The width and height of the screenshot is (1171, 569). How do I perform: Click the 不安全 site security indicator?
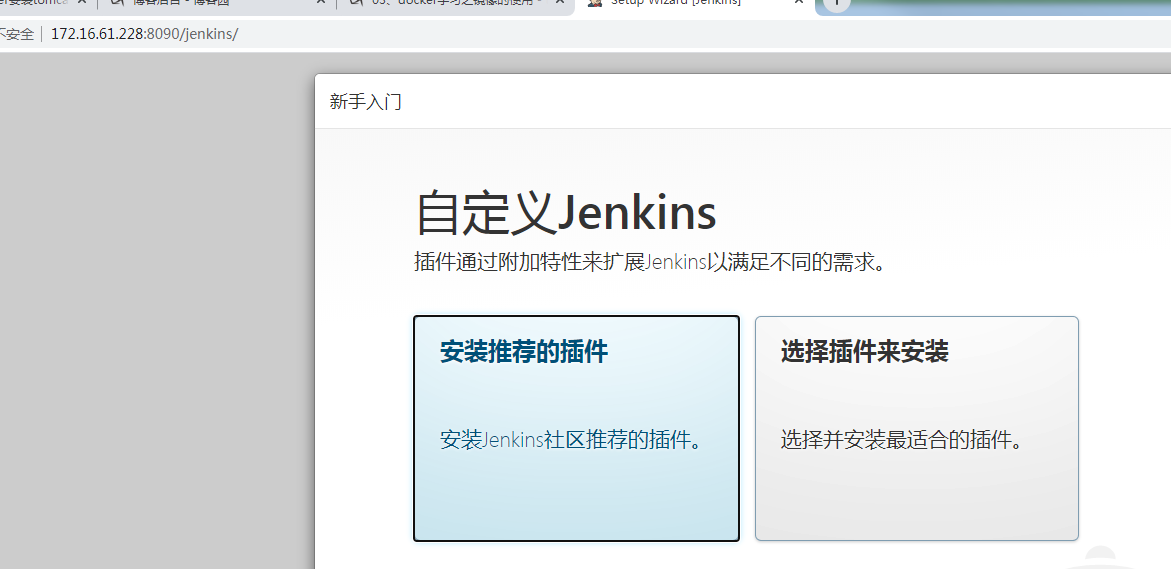tap(16, 34)
